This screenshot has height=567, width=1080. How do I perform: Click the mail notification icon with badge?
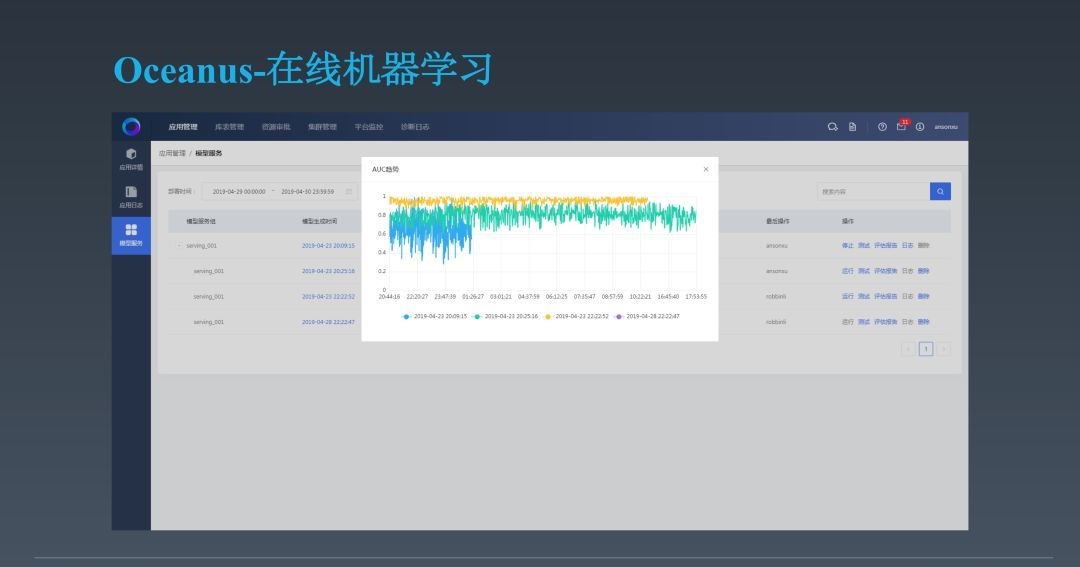(901, 127)
